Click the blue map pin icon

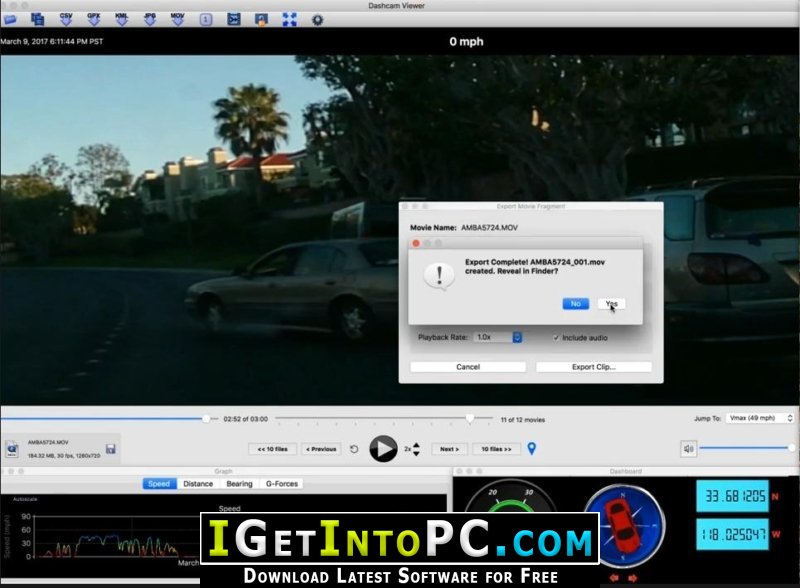click(x=532, y=449)
